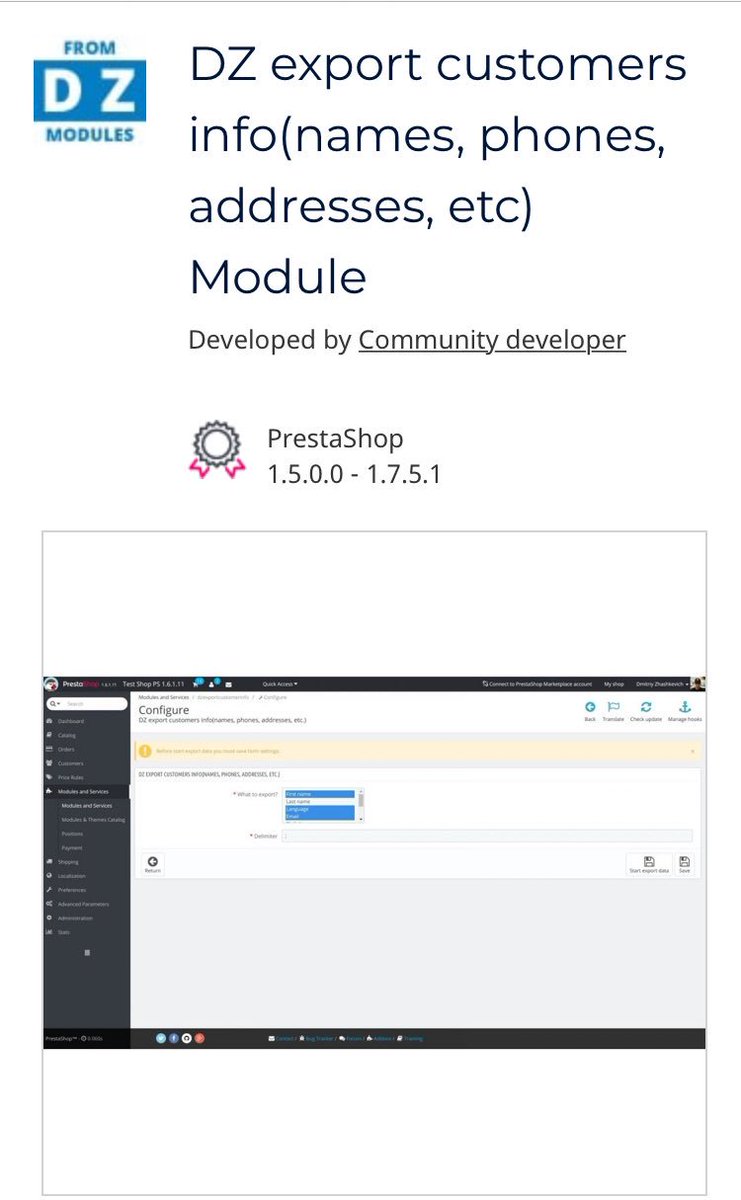This screenshot has height=1200, width=741.
Task: Click Addons link in footer
Action: [x=380, y=1039]
